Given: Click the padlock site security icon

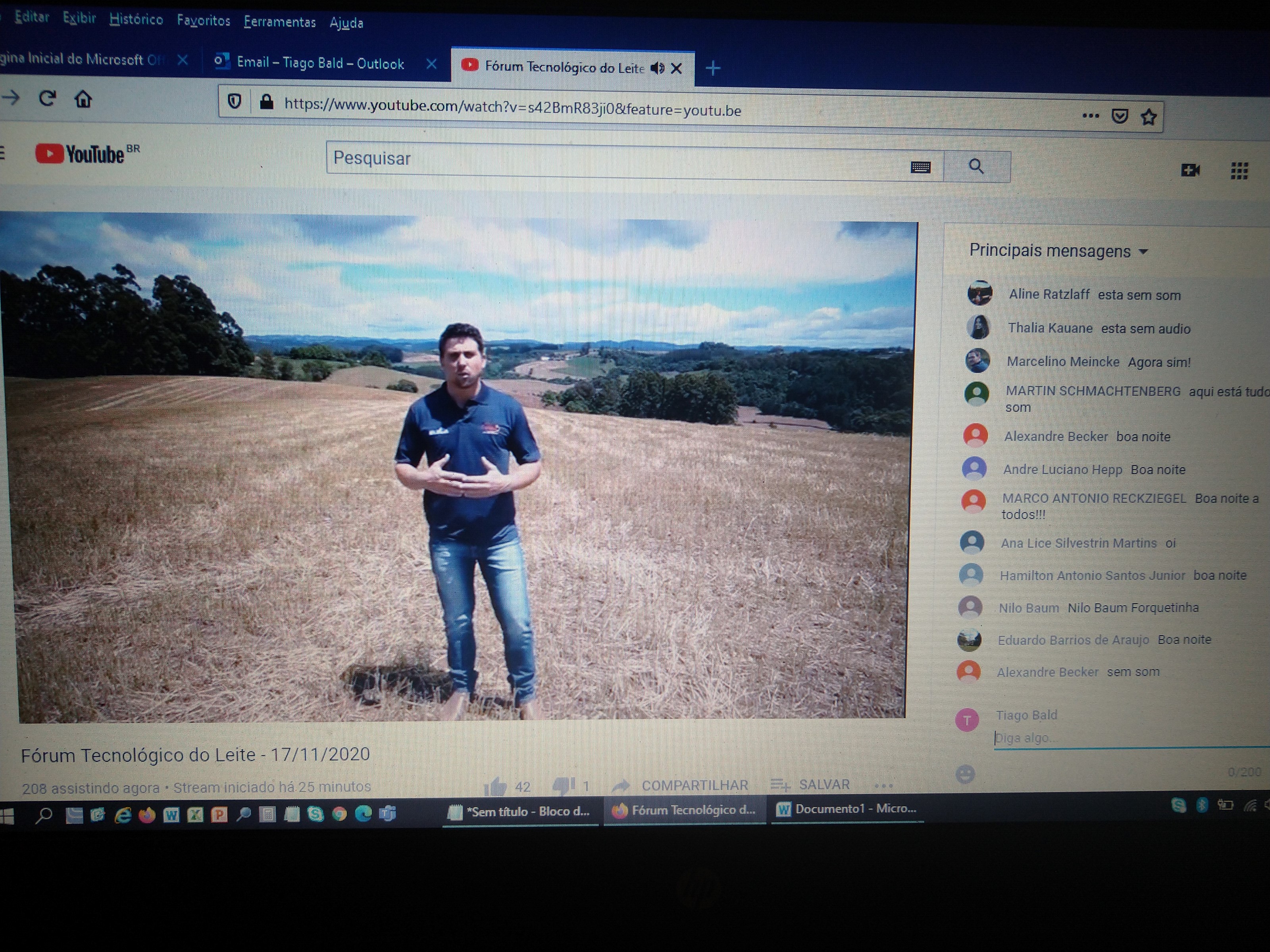Looking at the screenshot, I should pyautogui.click(x=266, y=102).
